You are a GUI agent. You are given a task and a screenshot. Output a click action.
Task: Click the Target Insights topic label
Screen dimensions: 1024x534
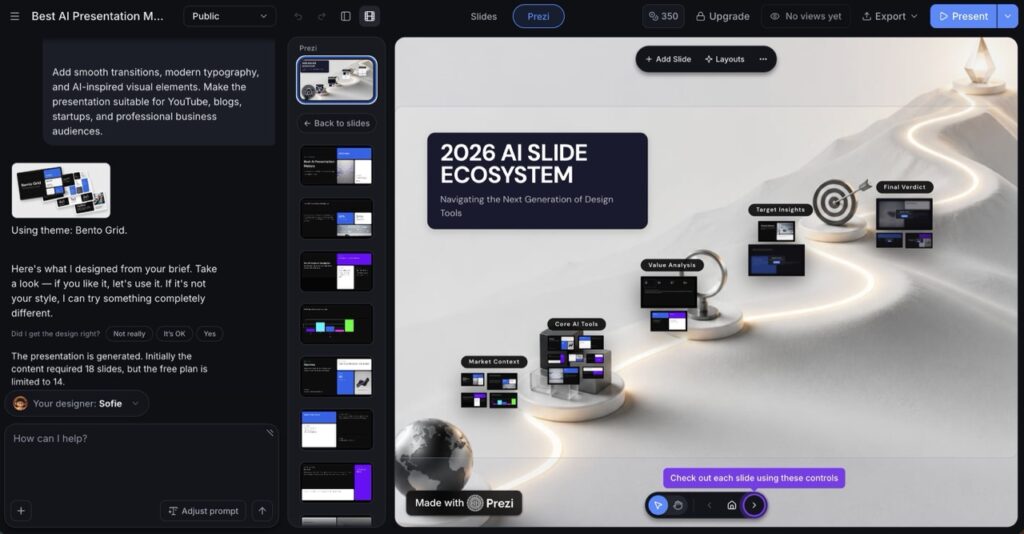point(780,210)
